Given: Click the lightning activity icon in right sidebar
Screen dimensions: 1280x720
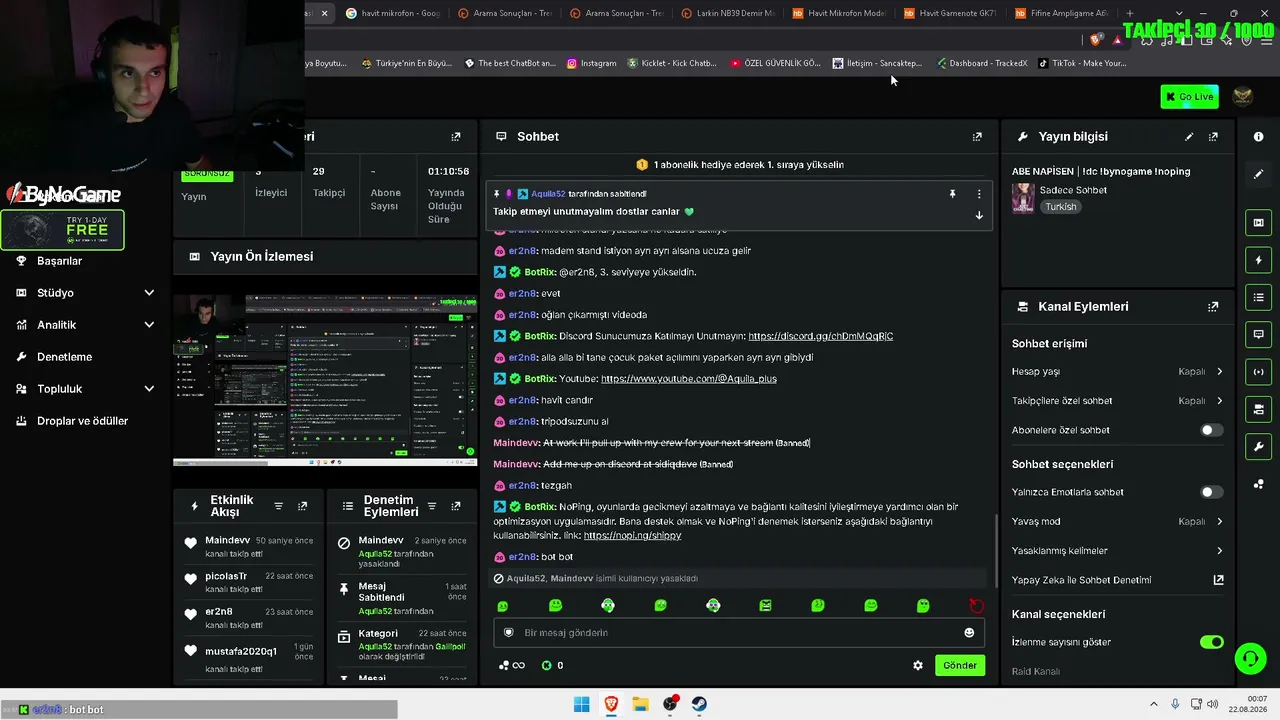Looking at the screenshot, I should (1259, 260).
